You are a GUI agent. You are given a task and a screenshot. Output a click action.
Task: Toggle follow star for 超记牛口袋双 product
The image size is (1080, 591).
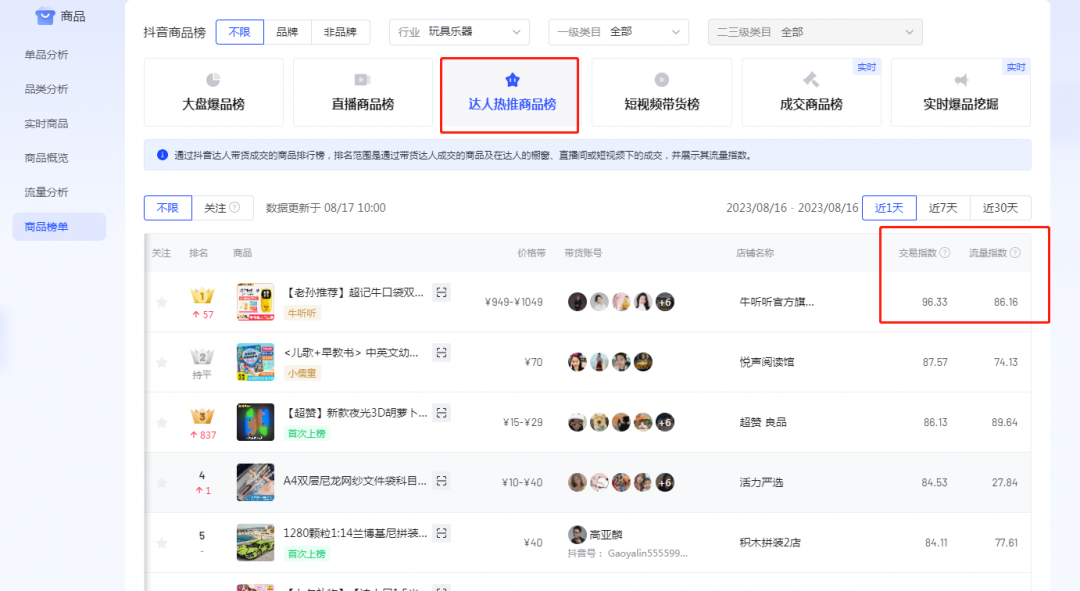[x=162, y=302]
